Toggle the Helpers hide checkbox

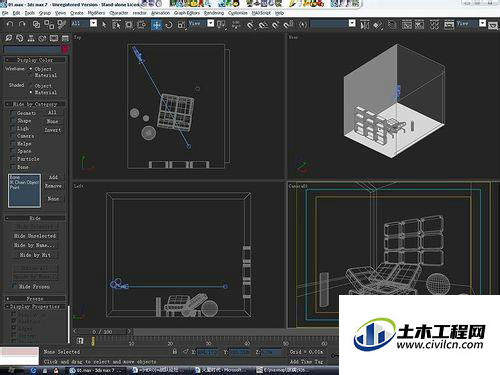[13, 144]
